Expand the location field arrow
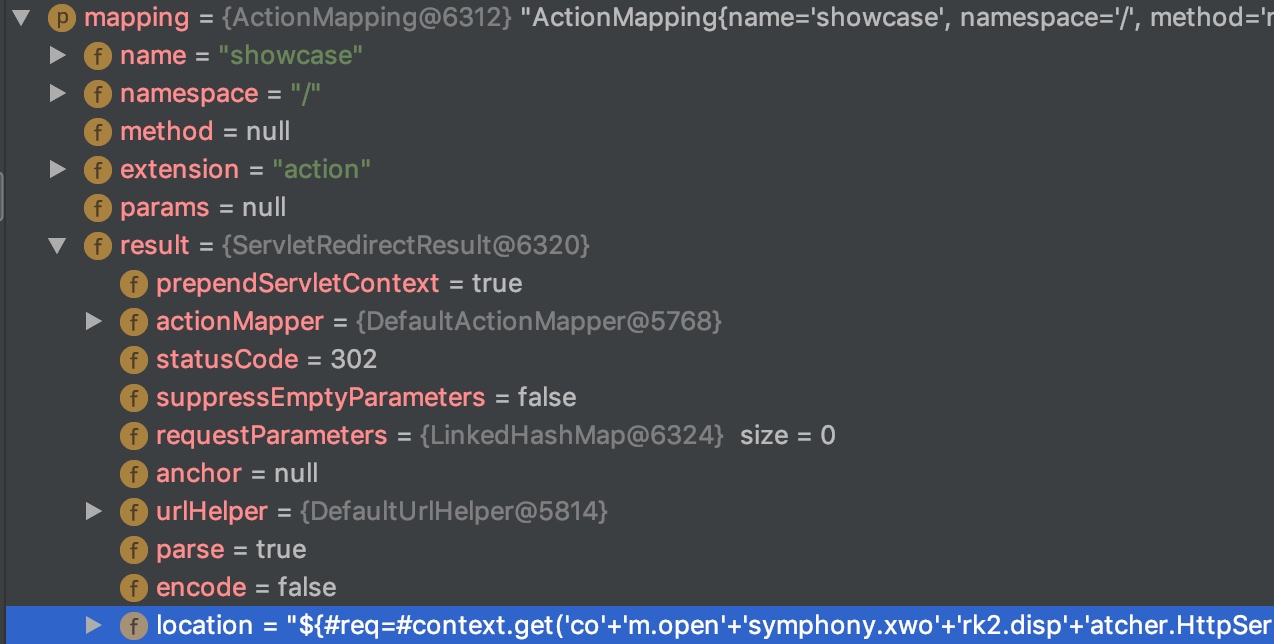1274x644 pixels. [x=95, y=625]
